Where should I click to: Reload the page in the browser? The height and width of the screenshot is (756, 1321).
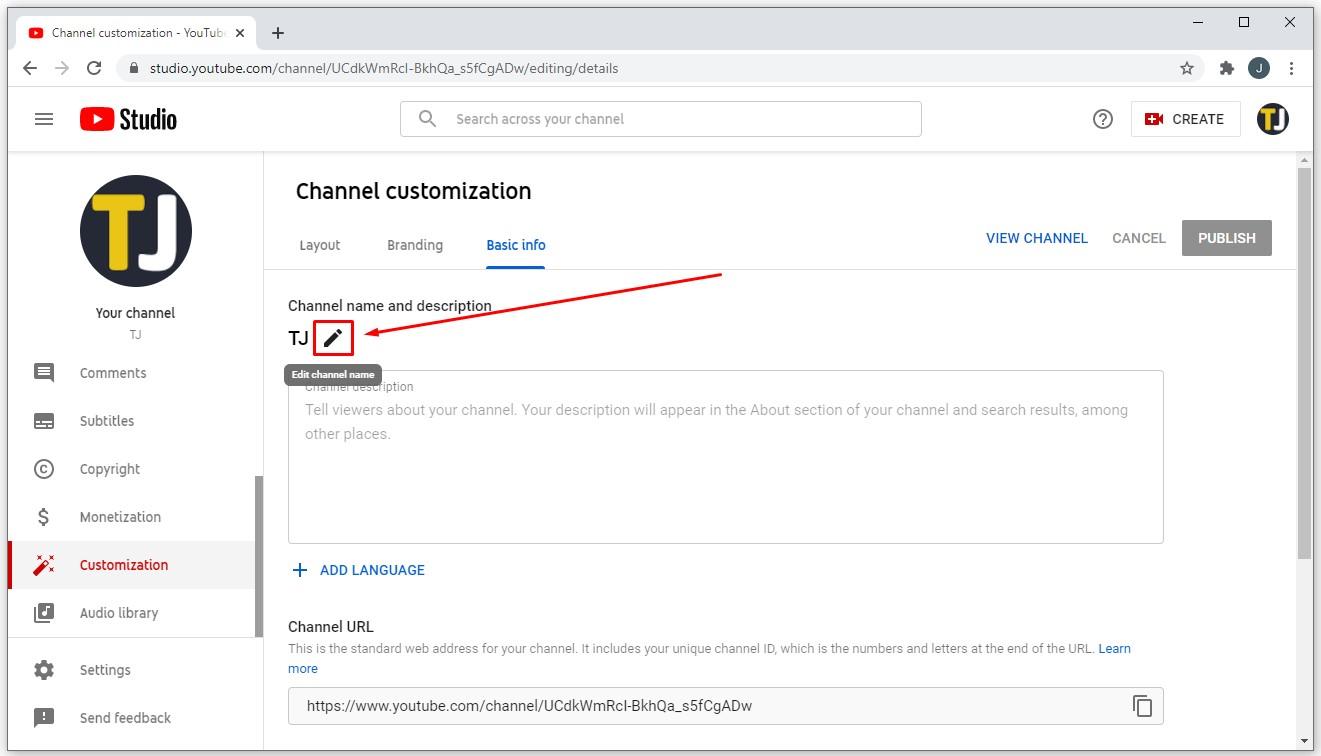coord(94,68)
